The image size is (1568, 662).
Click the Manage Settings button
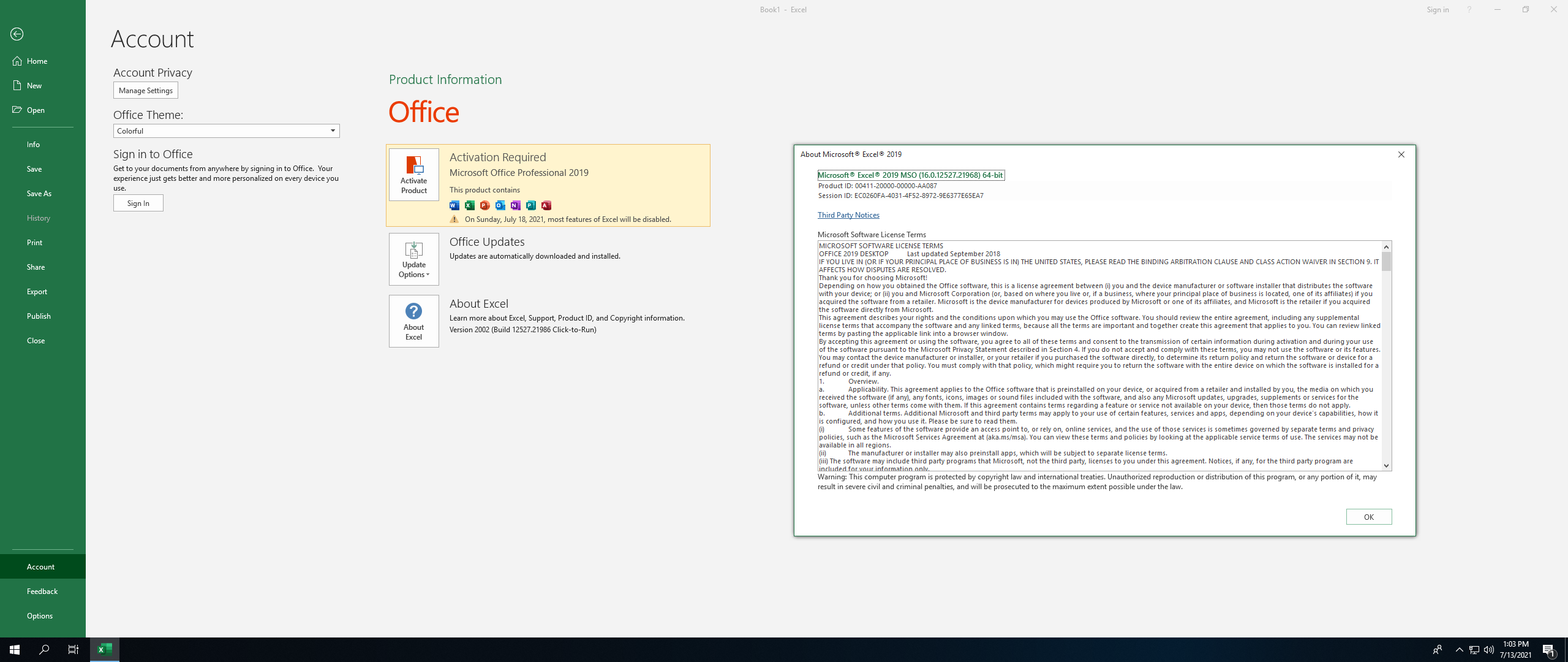(x=146, y=90)
